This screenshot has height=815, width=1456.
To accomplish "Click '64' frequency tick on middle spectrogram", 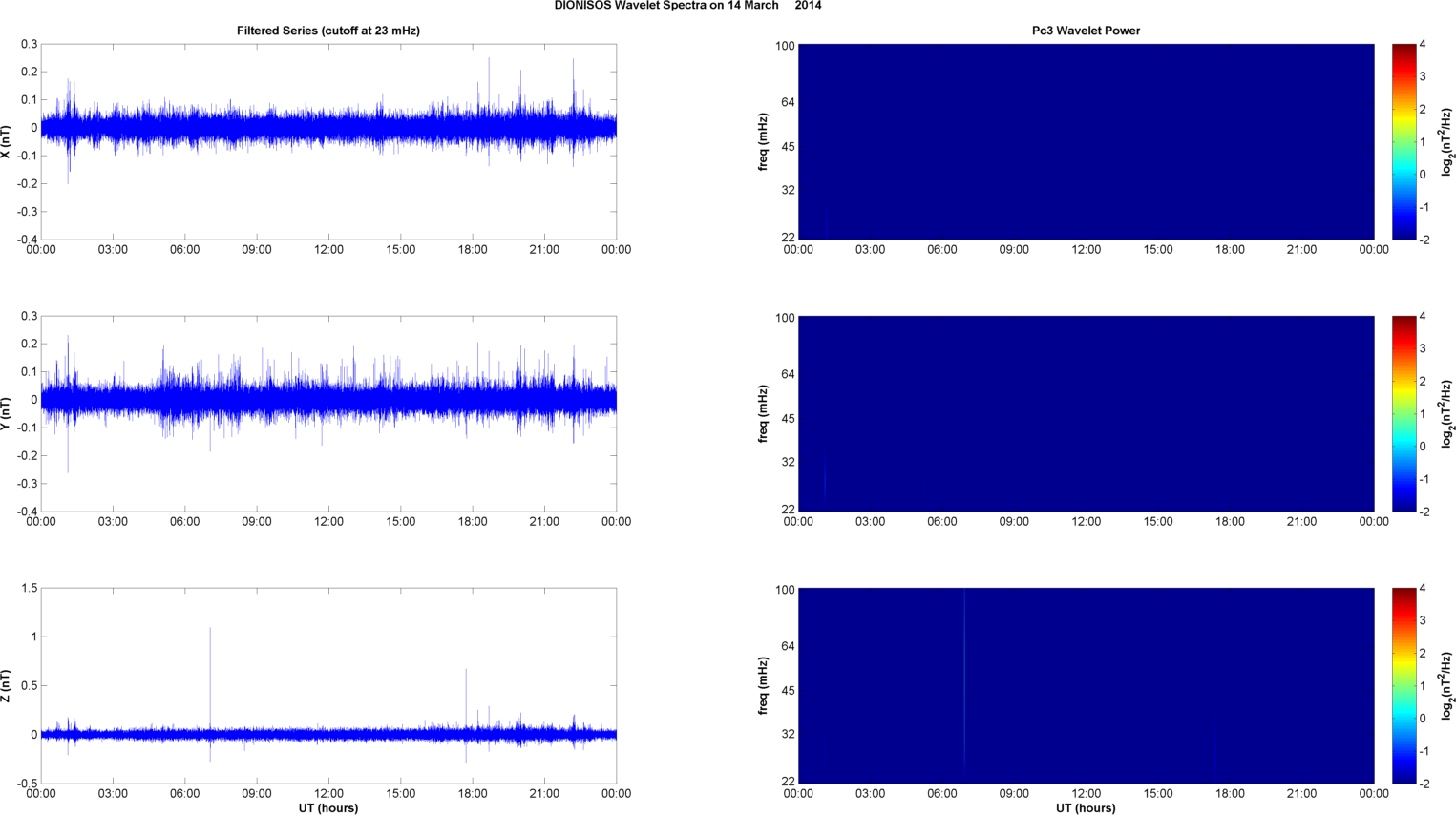I will [x=789, y=374].
